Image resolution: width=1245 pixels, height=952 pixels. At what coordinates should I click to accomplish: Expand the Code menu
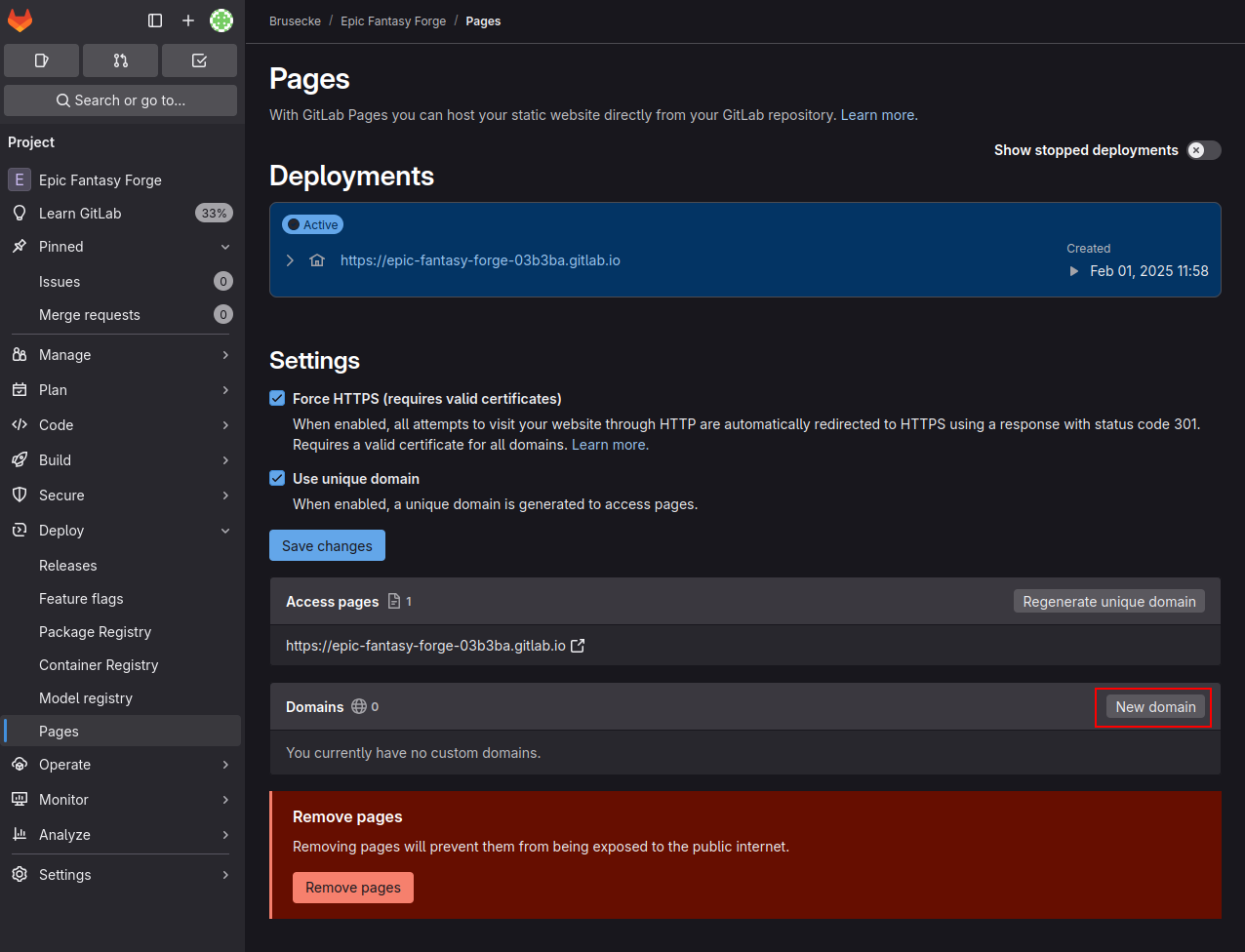point(122,425)
